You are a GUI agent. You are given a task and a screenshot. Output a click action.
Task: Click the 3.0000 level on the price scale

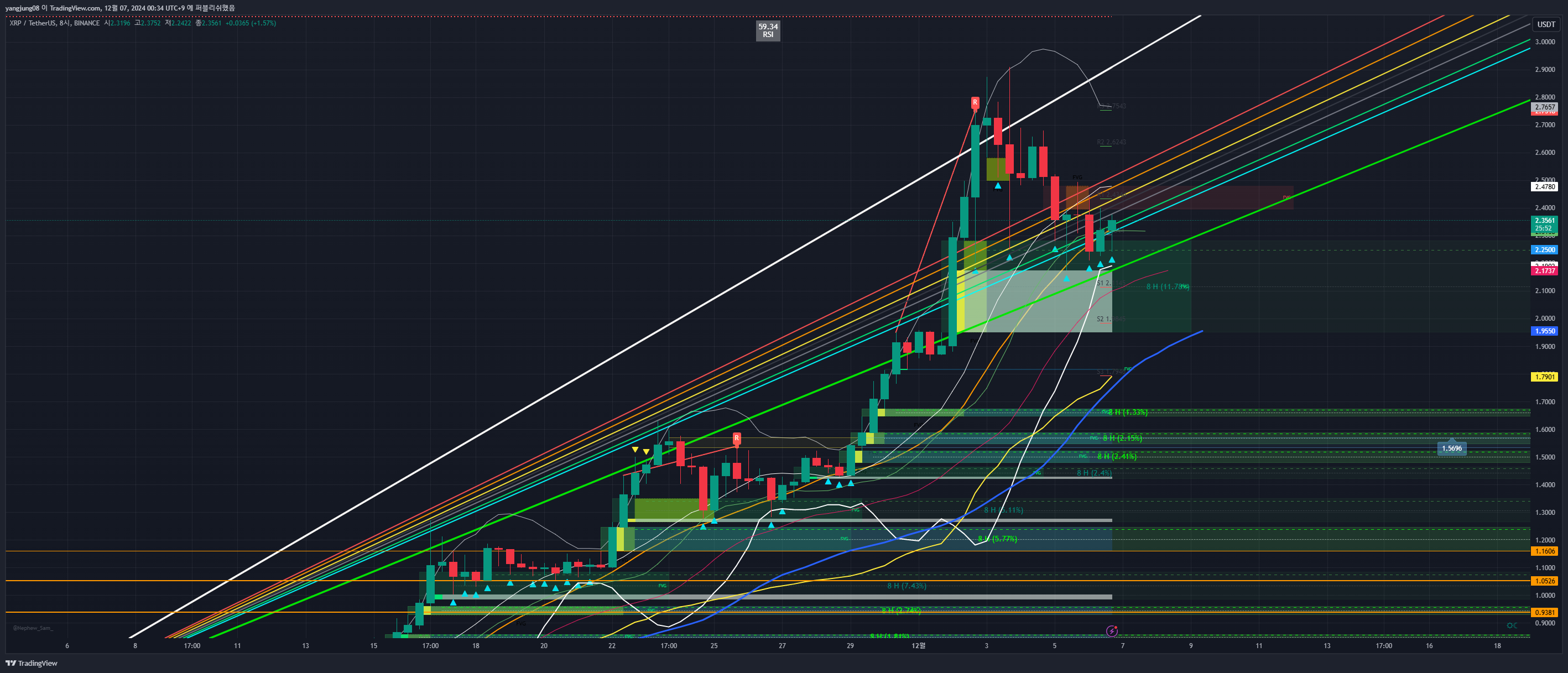point(1544,42)
